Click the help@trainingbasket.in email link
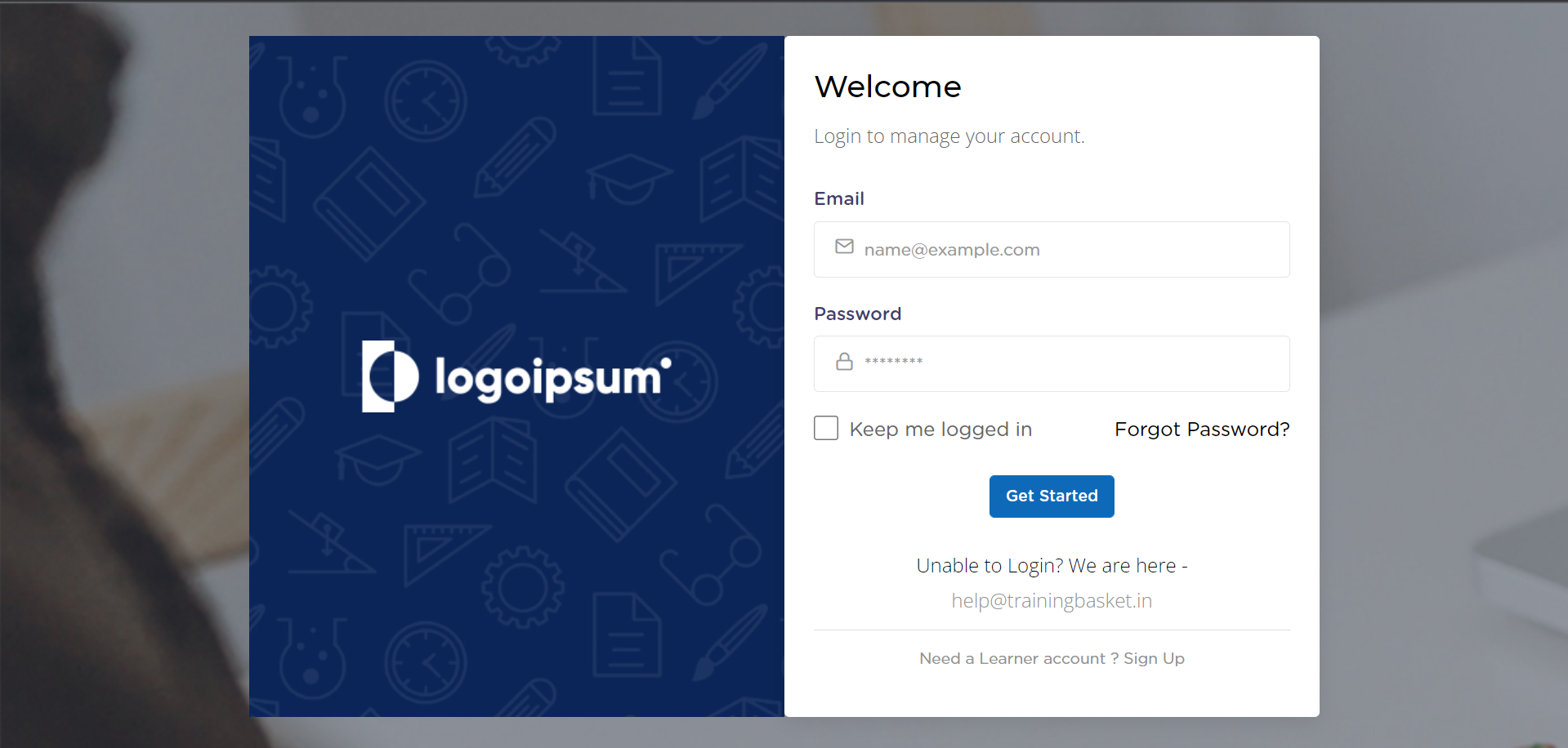This screenshot has height=748, width=1568. tap(1052, 601)
